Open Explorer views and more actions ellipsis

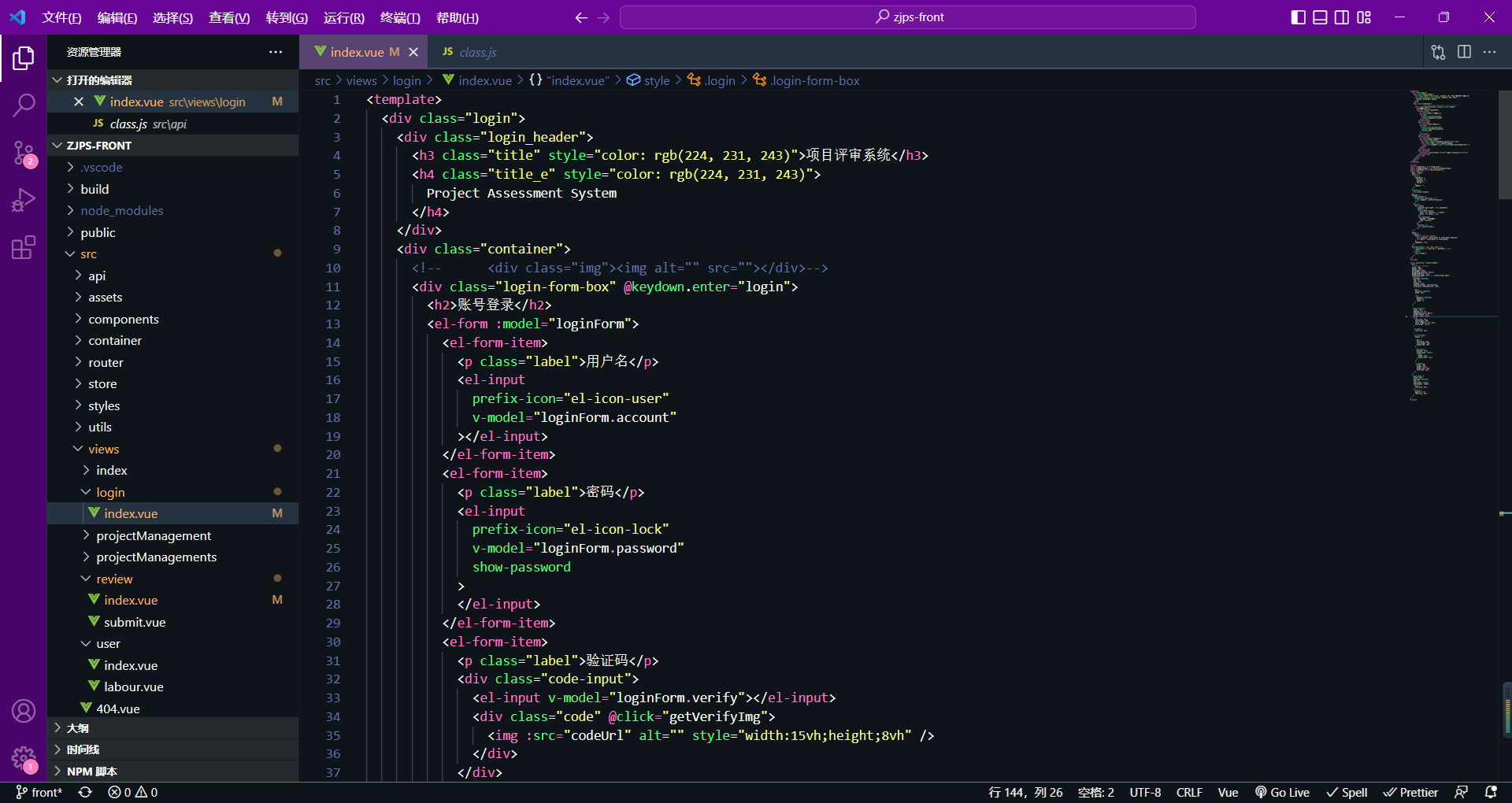click(x=276, y=52)
